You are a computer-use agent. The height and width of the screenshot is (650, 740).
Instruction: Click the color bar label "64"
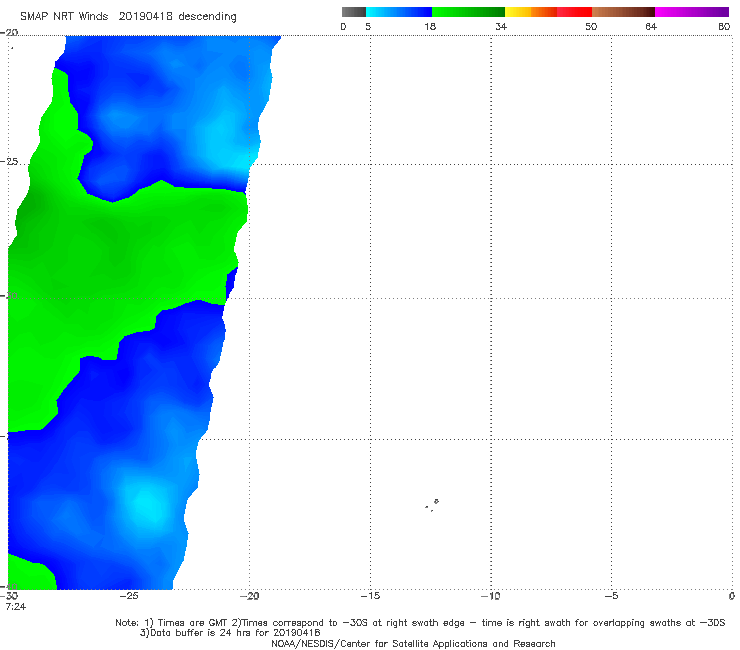(x=651, y=27)
